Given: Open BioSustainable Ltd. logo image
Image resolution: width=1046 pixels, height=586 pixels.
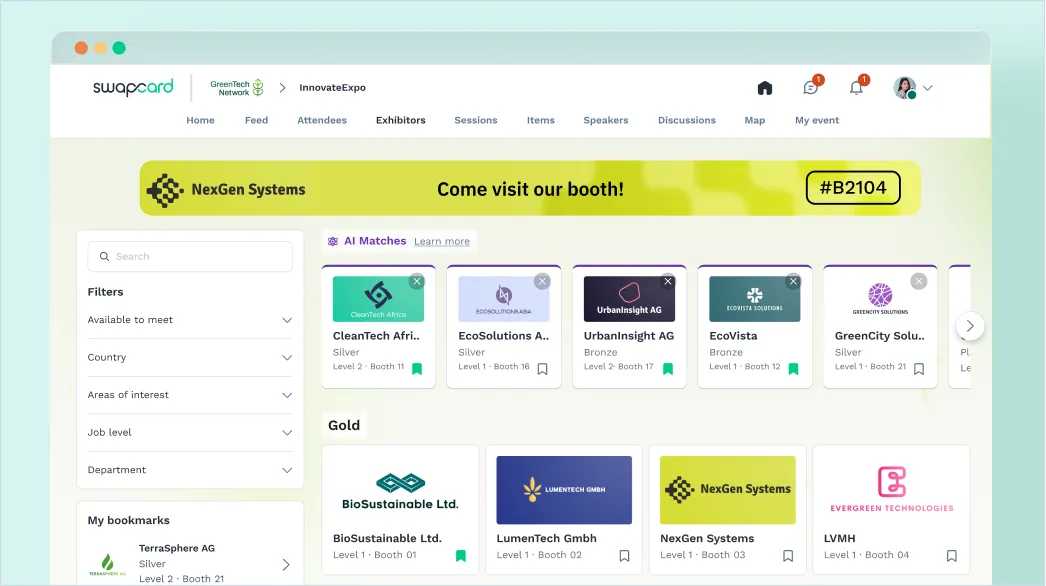Looking at the screenshot, I should [400, 490].
